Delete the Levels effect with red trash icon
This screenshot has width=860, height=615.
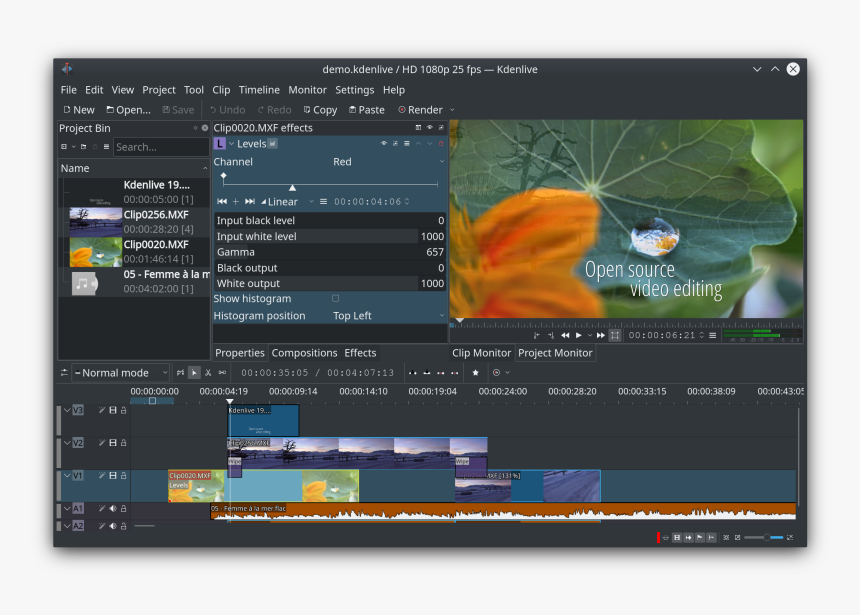tap(440, 144)
